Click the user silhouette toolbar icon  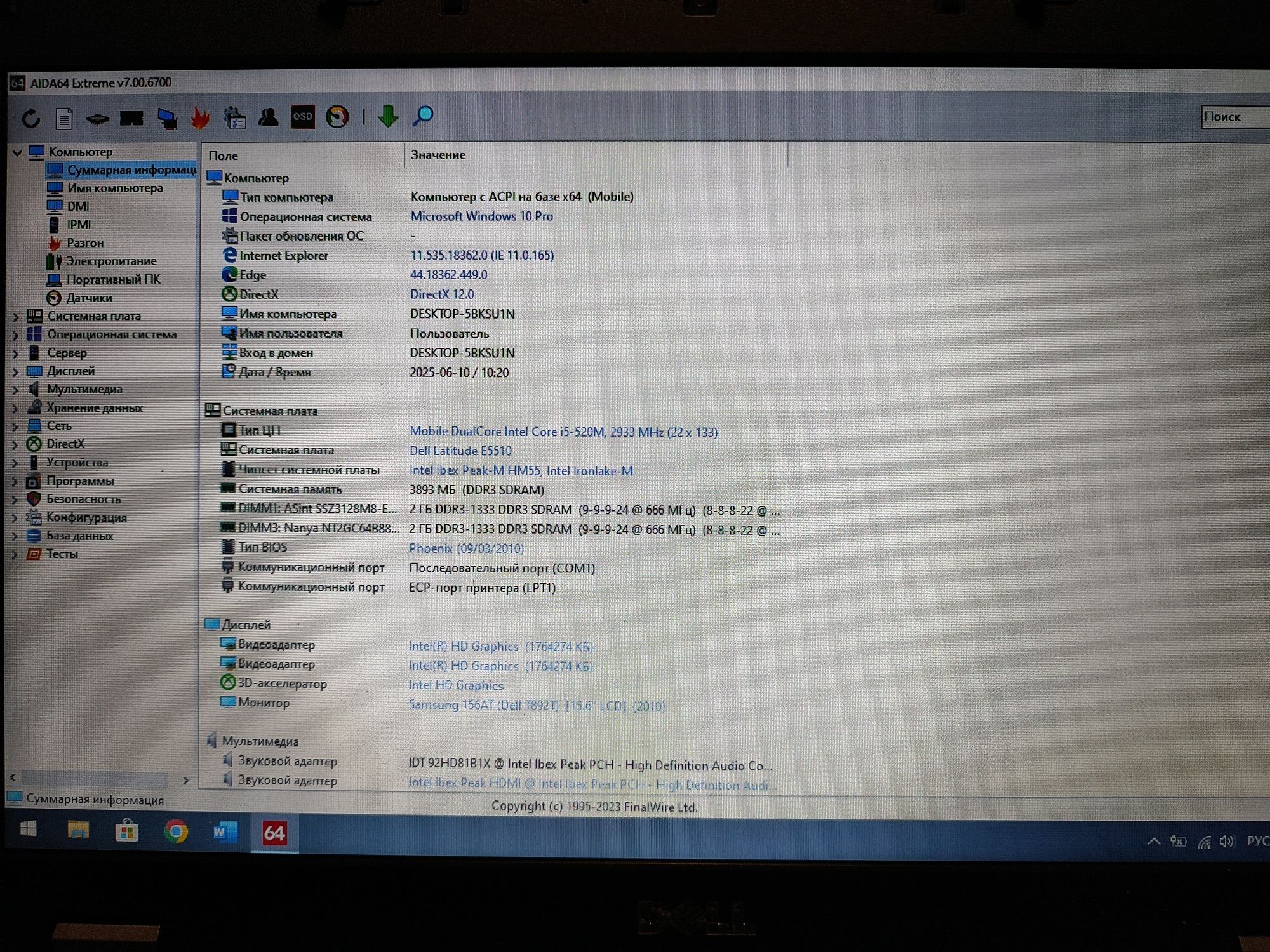pyautogui.click(x=269, y=117)
